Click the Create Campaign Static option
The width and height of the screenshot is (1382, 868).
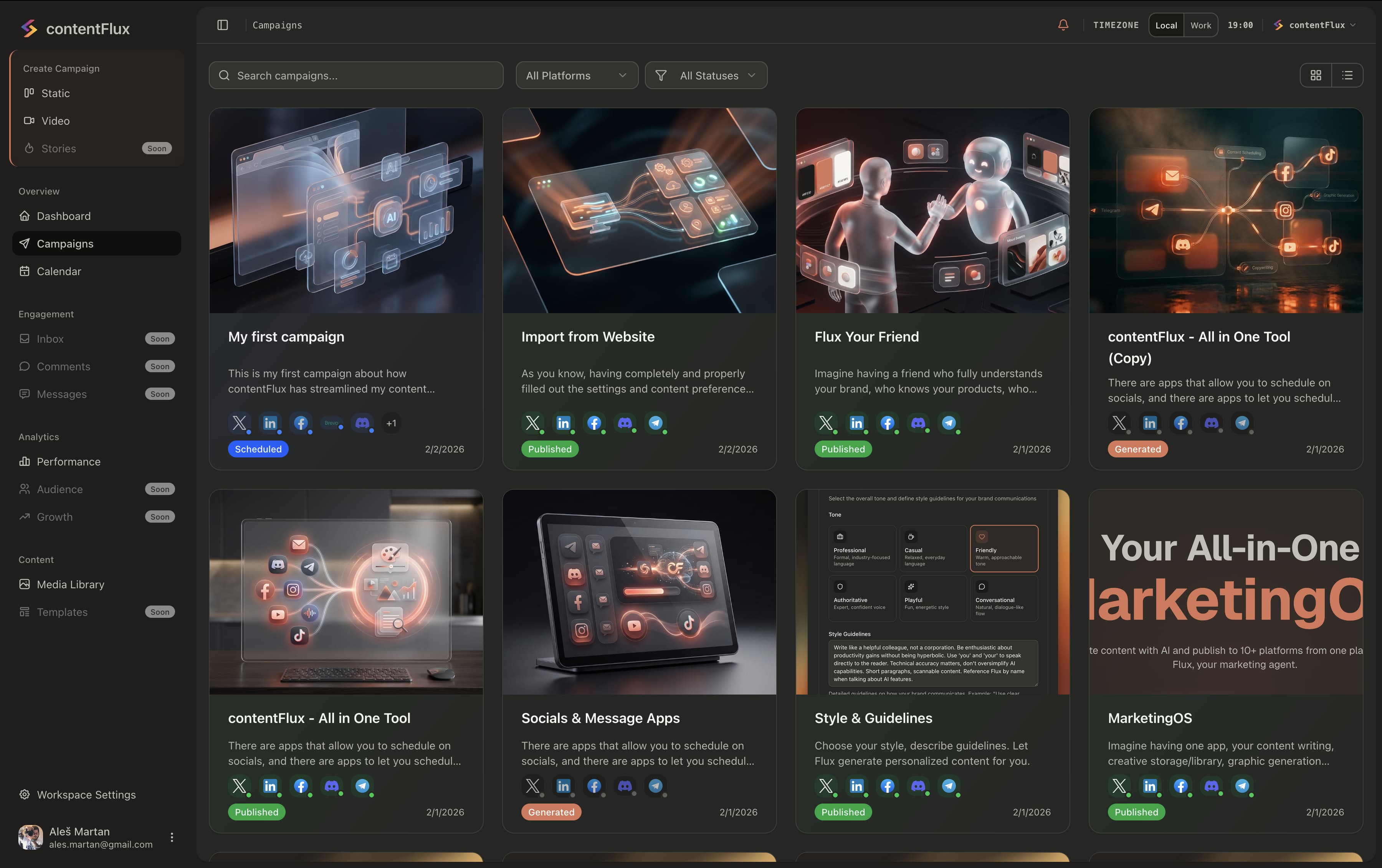point(55,93)
